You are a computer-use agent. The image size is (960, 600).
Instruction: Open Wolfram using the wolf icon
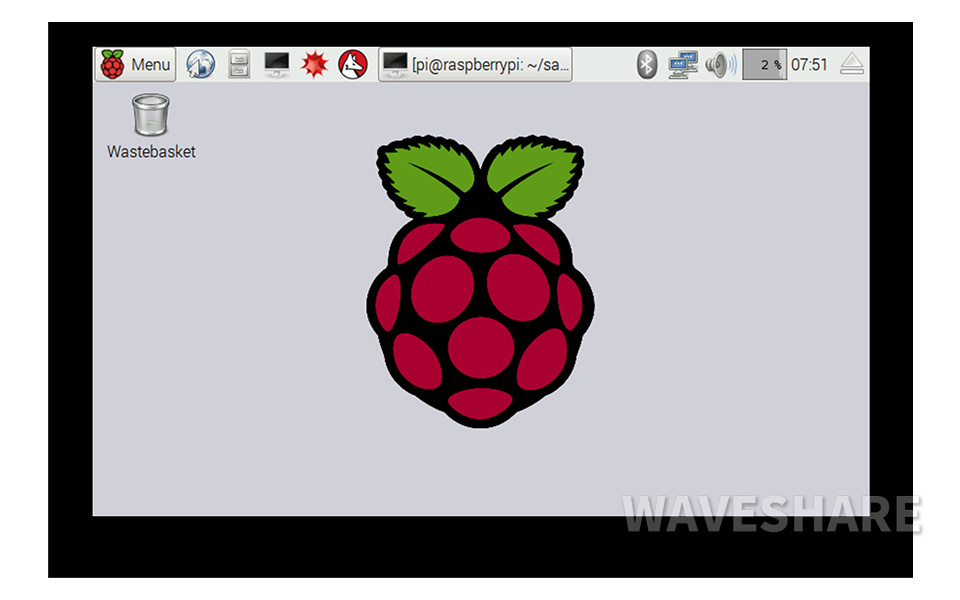352,65
